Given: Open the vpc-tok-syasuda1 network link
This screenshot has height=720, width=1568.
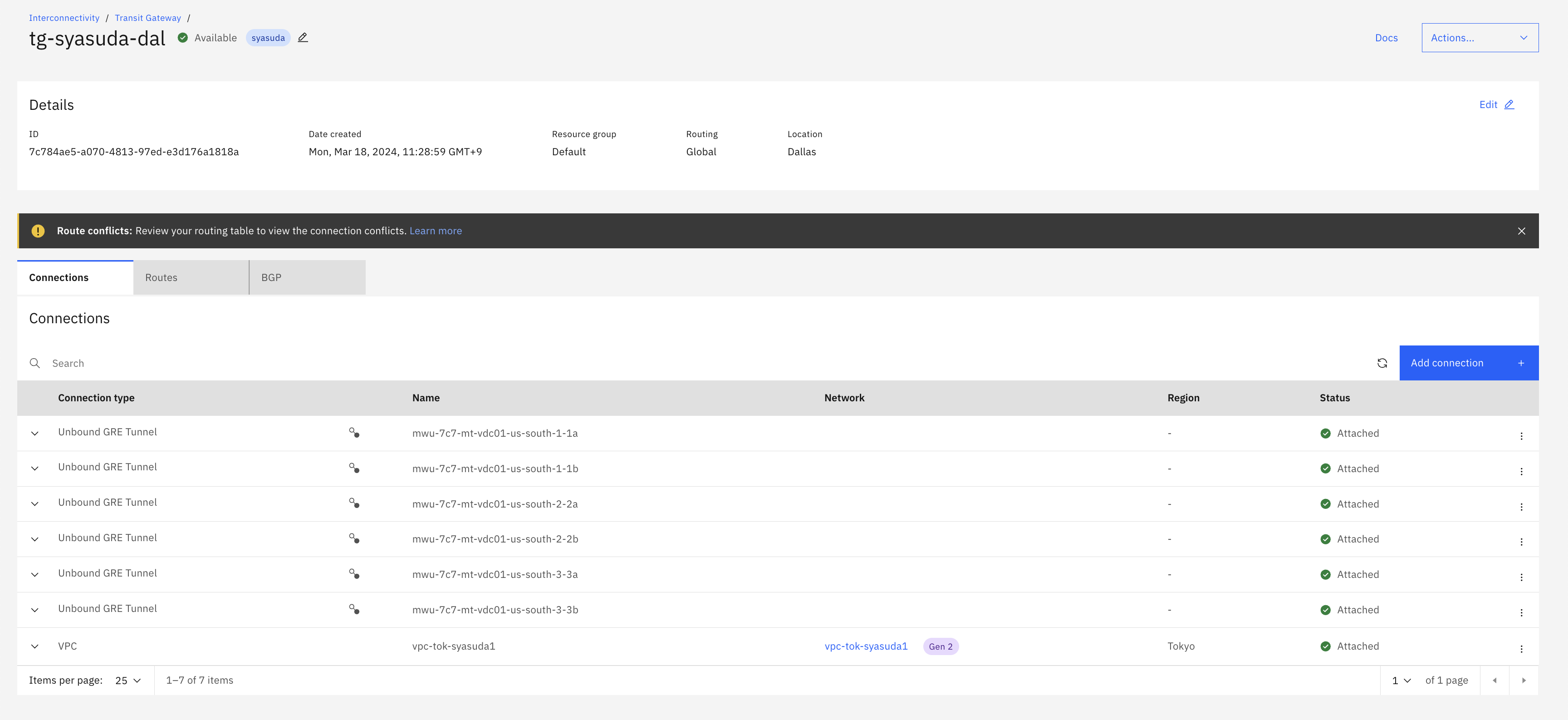Looking at the screenshot, I should click(866, 646).
